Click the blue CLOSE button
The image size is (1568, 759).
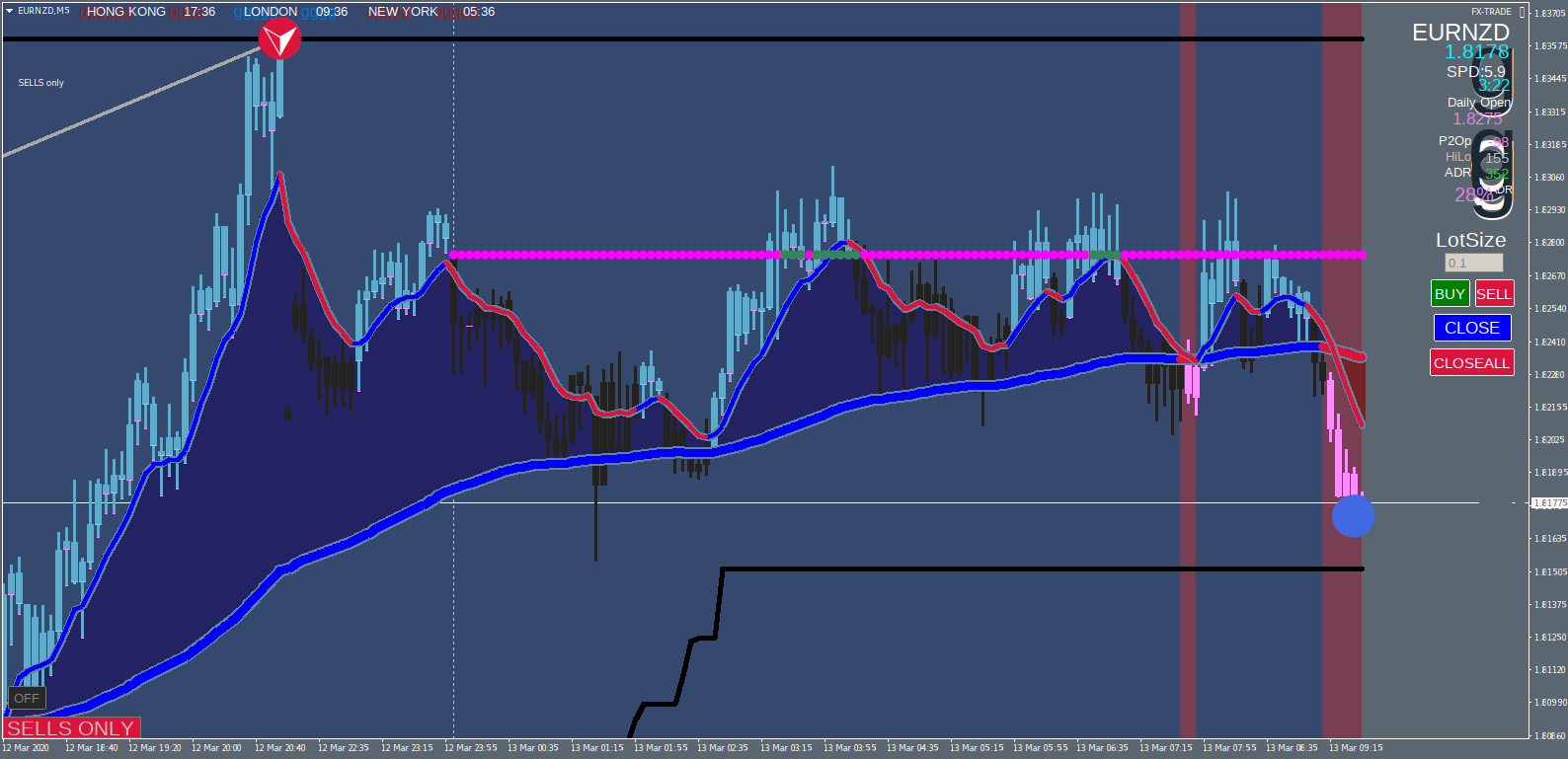[1472, 328]
